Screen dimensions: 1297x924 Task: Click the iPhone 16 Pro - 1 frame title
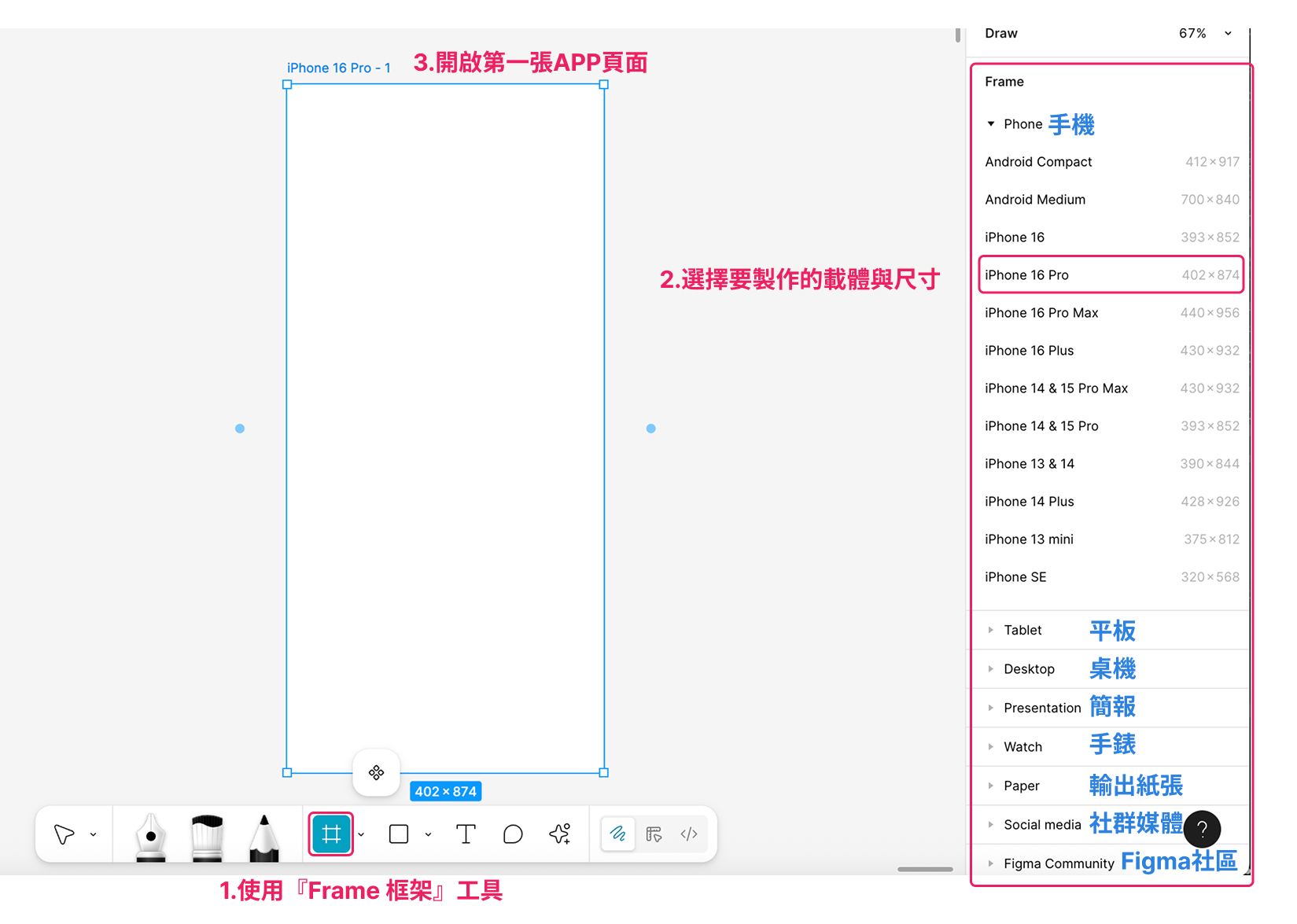(x=338, y=68)
